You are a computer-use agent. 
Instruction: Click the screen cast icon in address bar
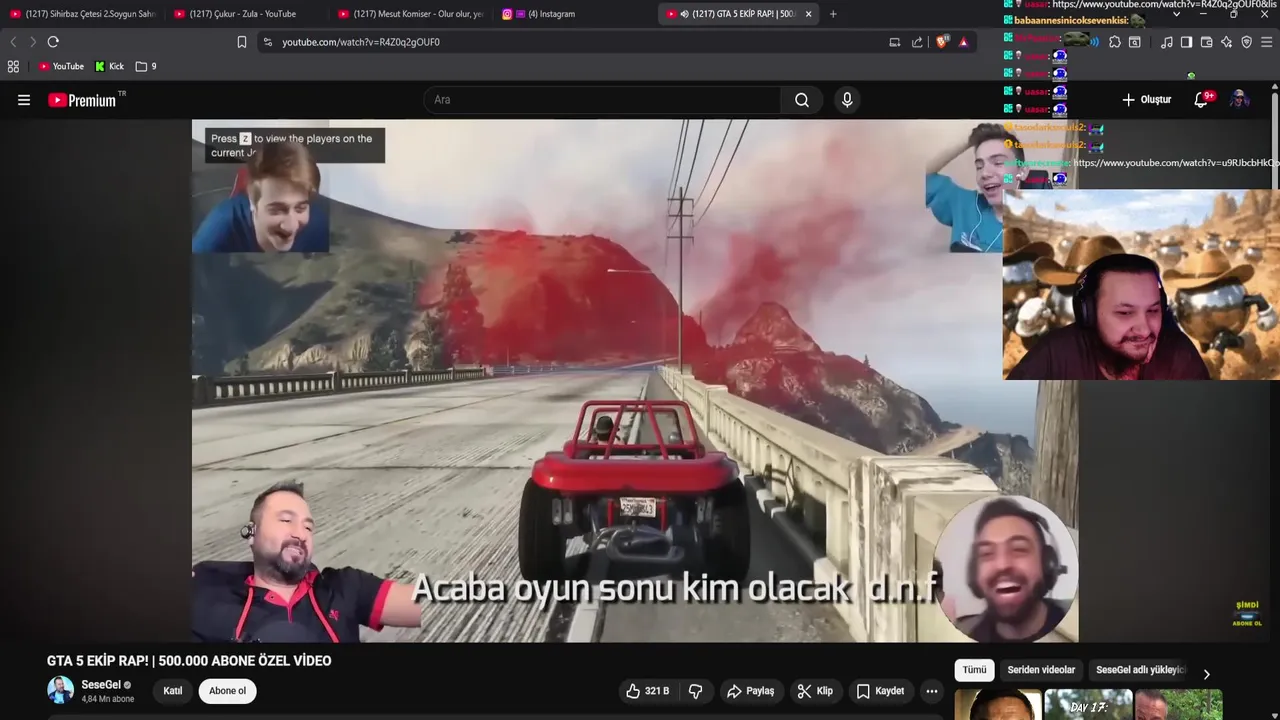(894, 42)
